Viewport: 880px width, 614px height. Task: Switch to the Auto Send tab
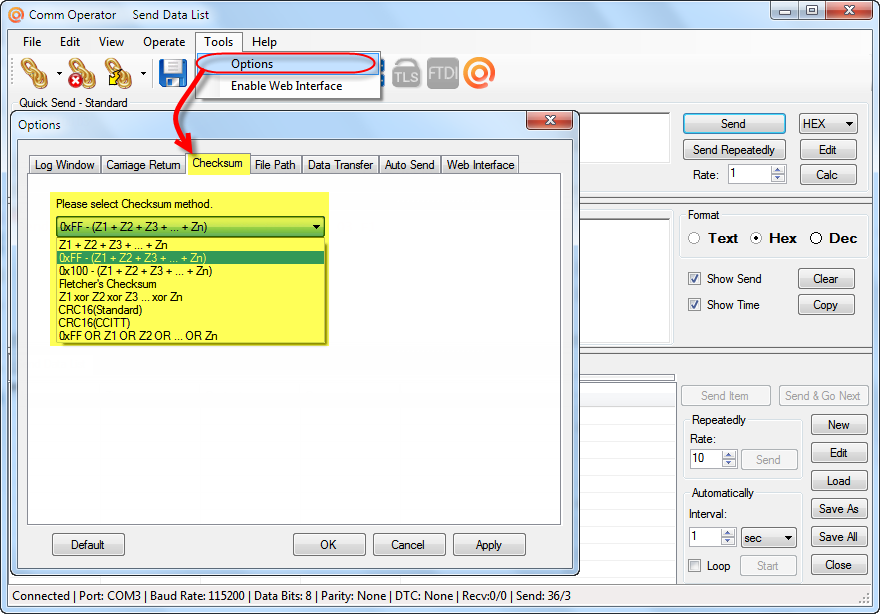(x=410, y=165)
